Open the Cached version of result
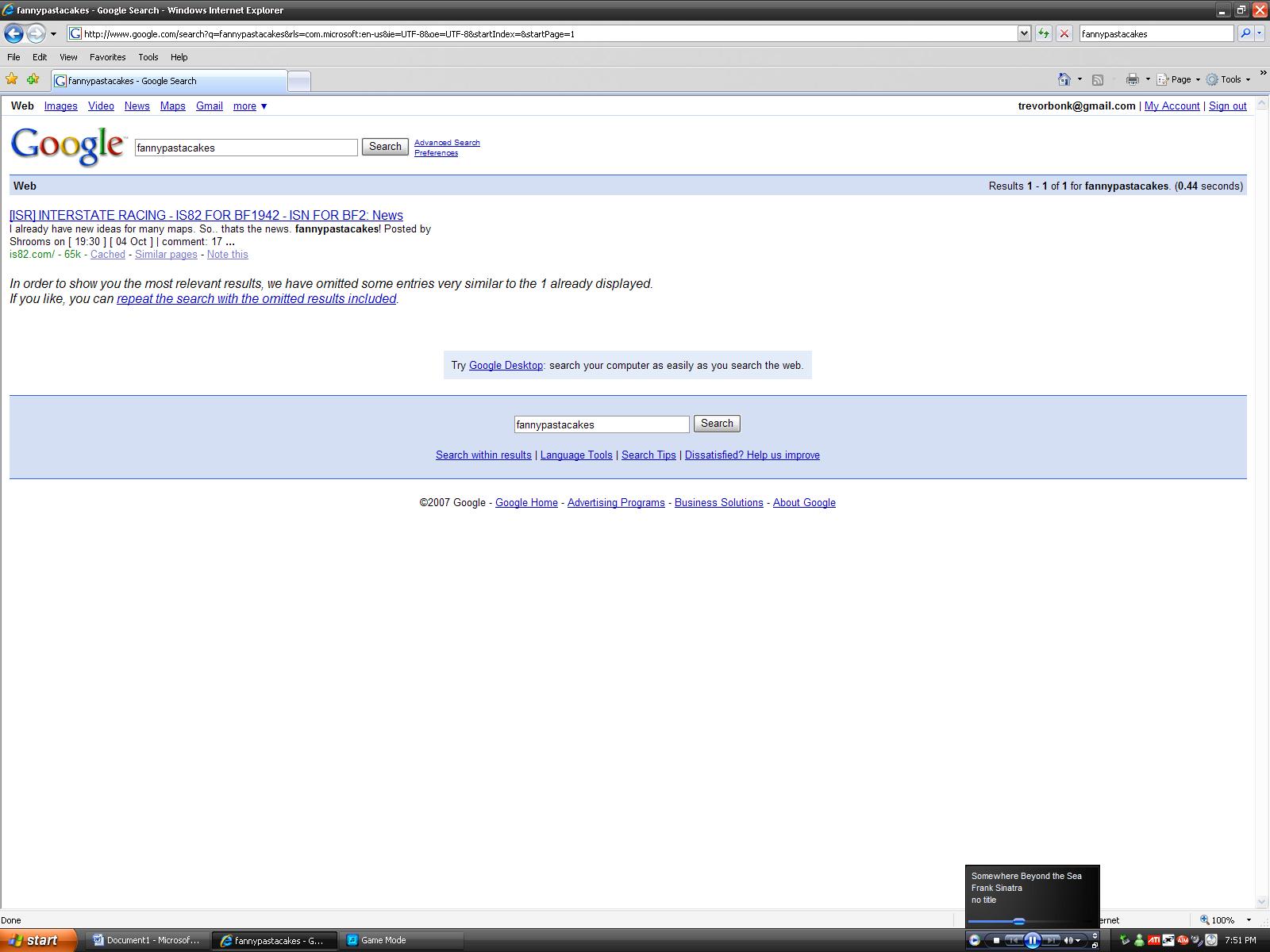This screenshot has width=1270, height=952. click(x=108, y=254)
